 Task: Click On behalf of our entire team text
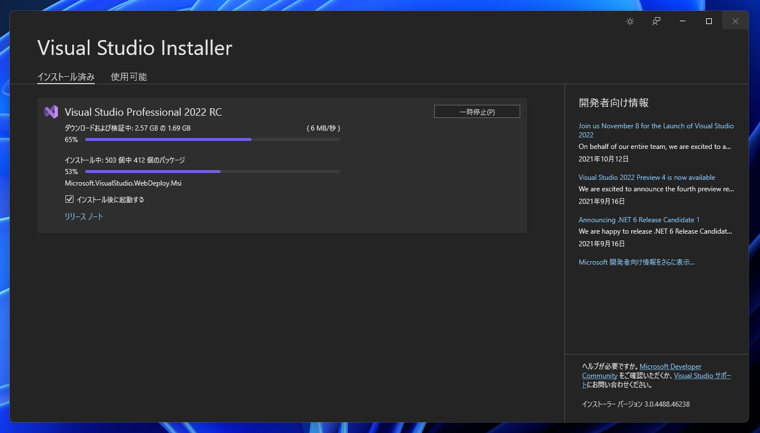tap(654, 146)
